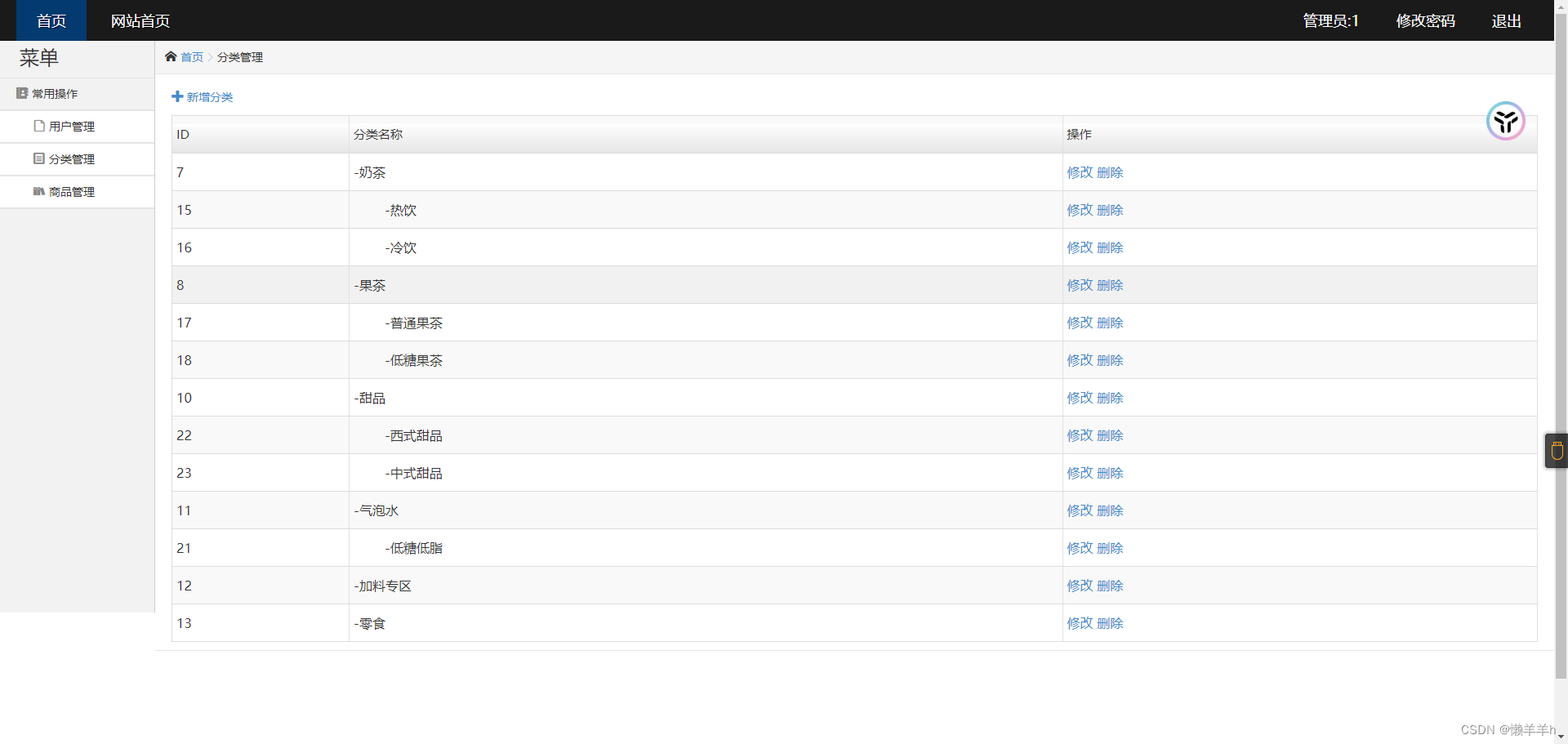
Task: Click 删除 for the 冷饮 row
Action: pyautogui.click(x=1110, y=247)
